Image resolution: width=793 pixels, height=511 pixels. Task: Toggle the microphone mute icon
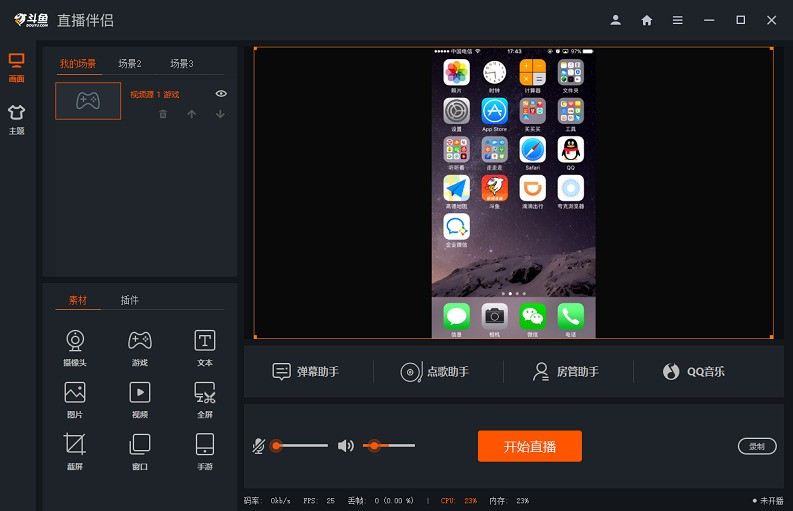tap(258, 446)
